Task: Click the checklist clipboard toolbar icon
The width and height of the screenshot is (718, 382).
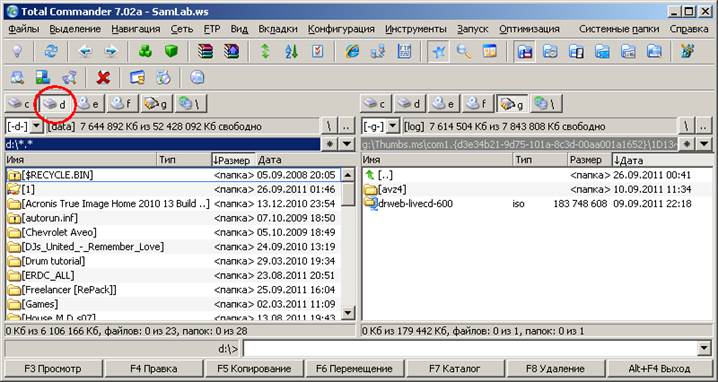Action: pos(317,51)
